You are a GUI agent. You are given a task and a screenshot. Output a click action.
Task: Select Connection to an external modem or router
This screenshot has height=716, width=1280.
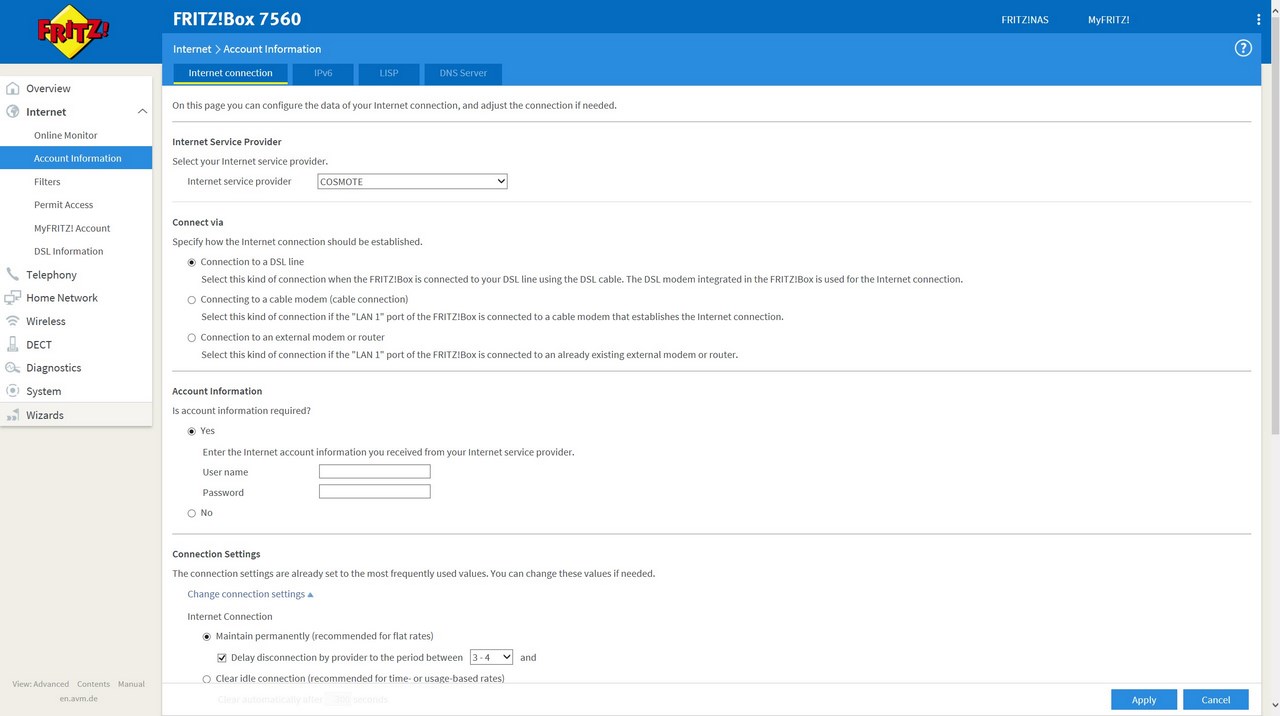(192, 338)
